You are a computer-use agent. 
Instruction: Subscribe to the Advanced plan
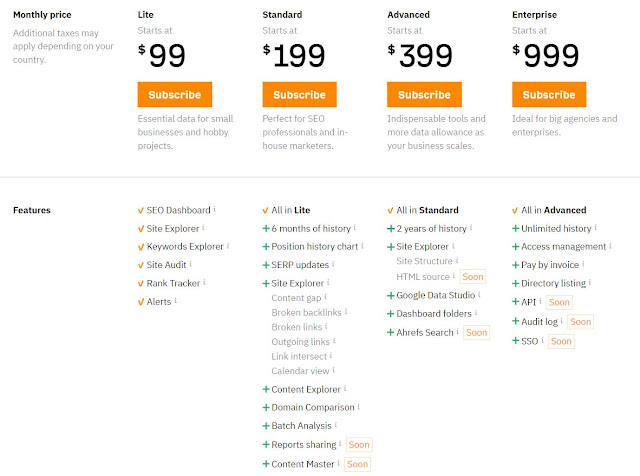pyautogui.click(x=424, y=94)
